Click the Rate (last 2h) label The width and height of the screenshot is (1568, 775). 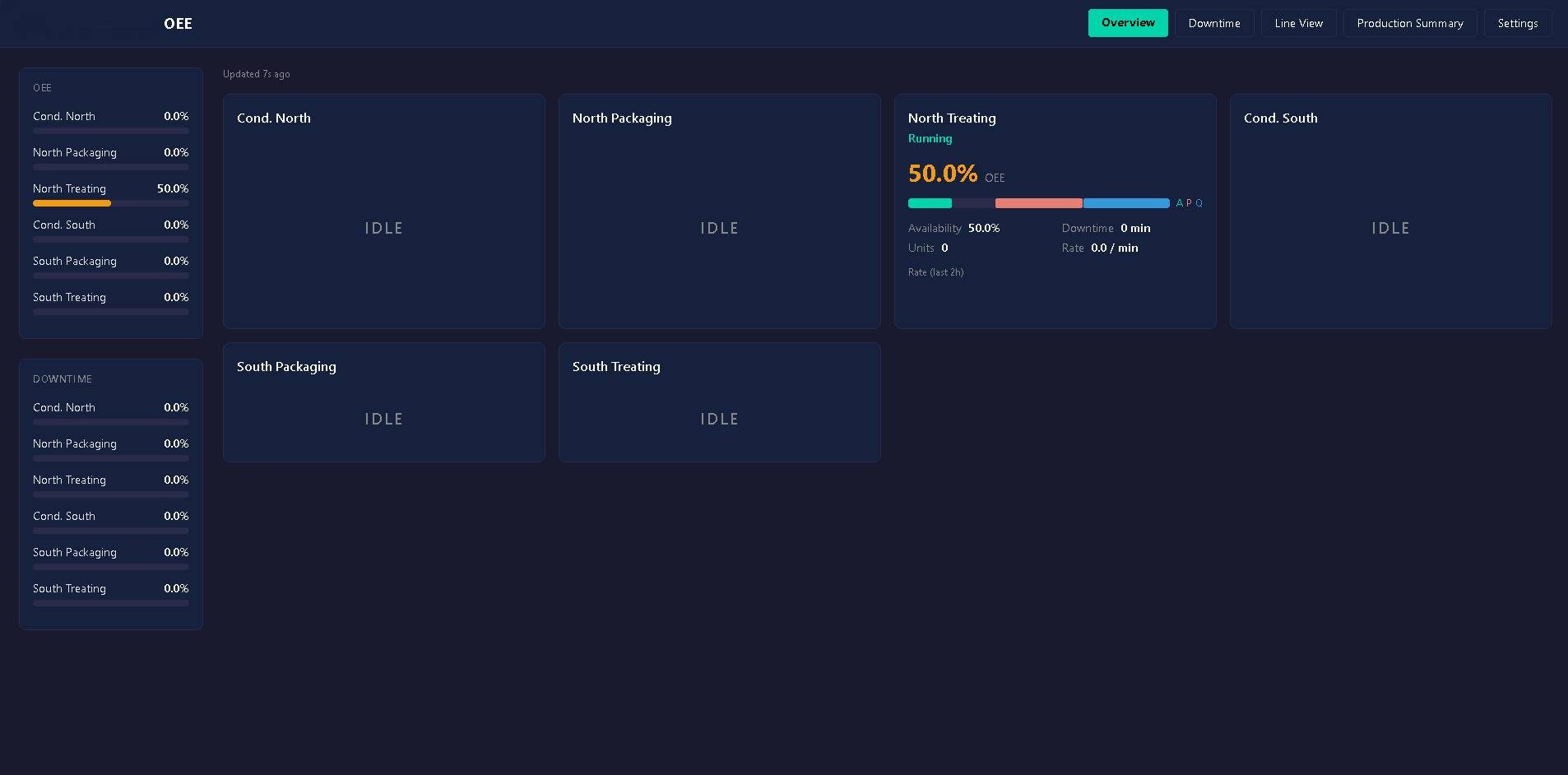click(x=936, y=272)
